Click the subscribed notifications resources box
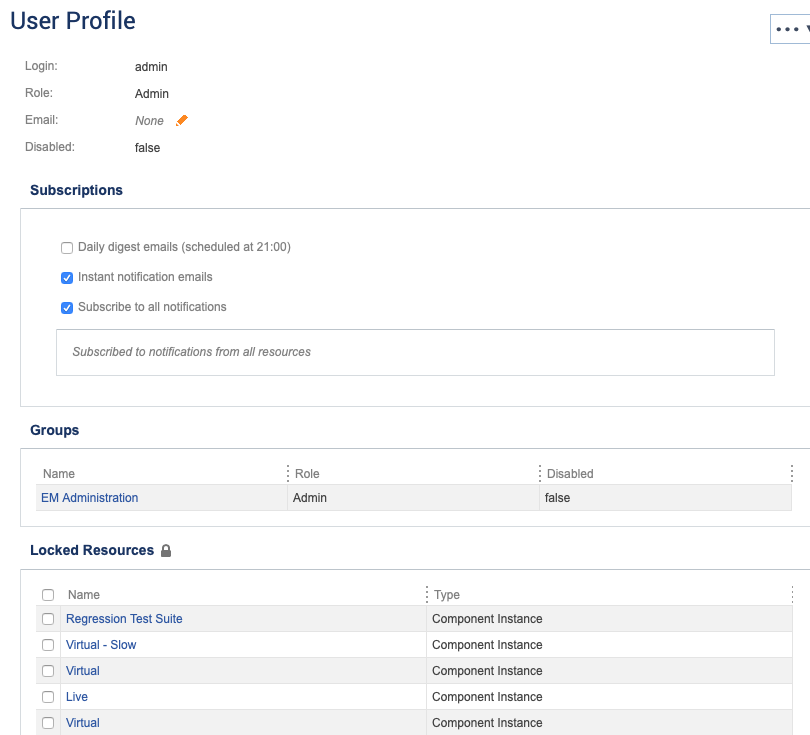 (x=415, y=352)
